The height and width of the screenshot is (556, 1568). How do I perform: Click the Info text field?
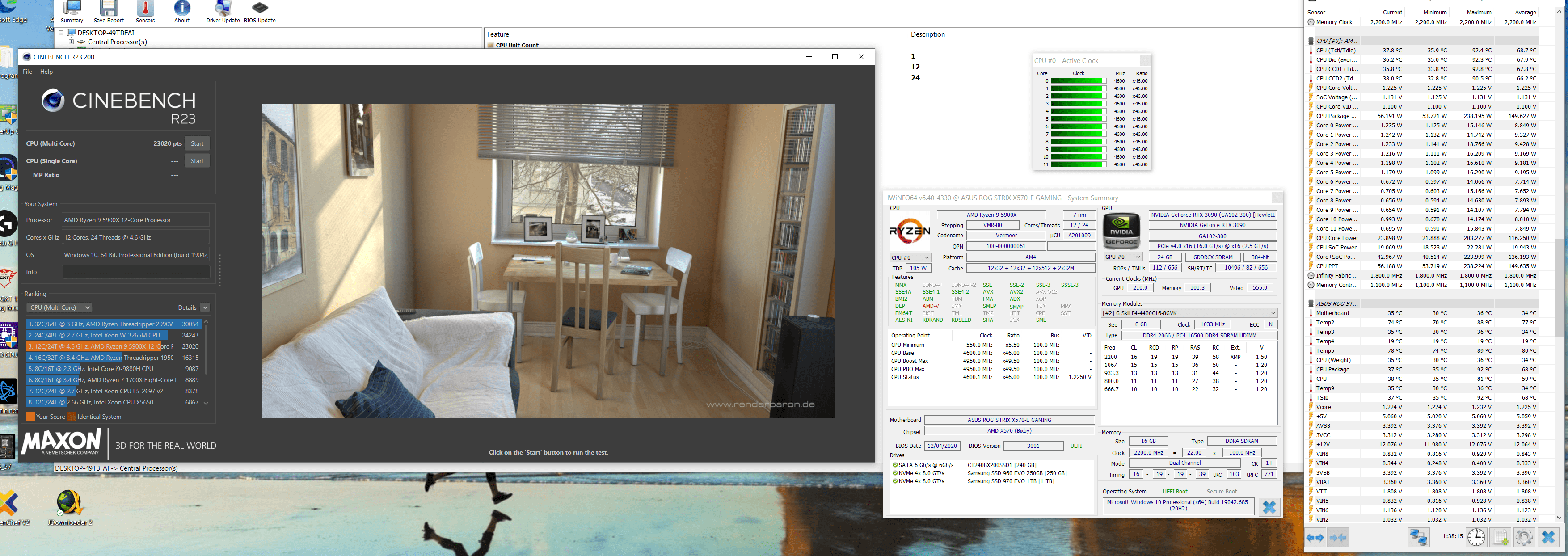(136, 272)
